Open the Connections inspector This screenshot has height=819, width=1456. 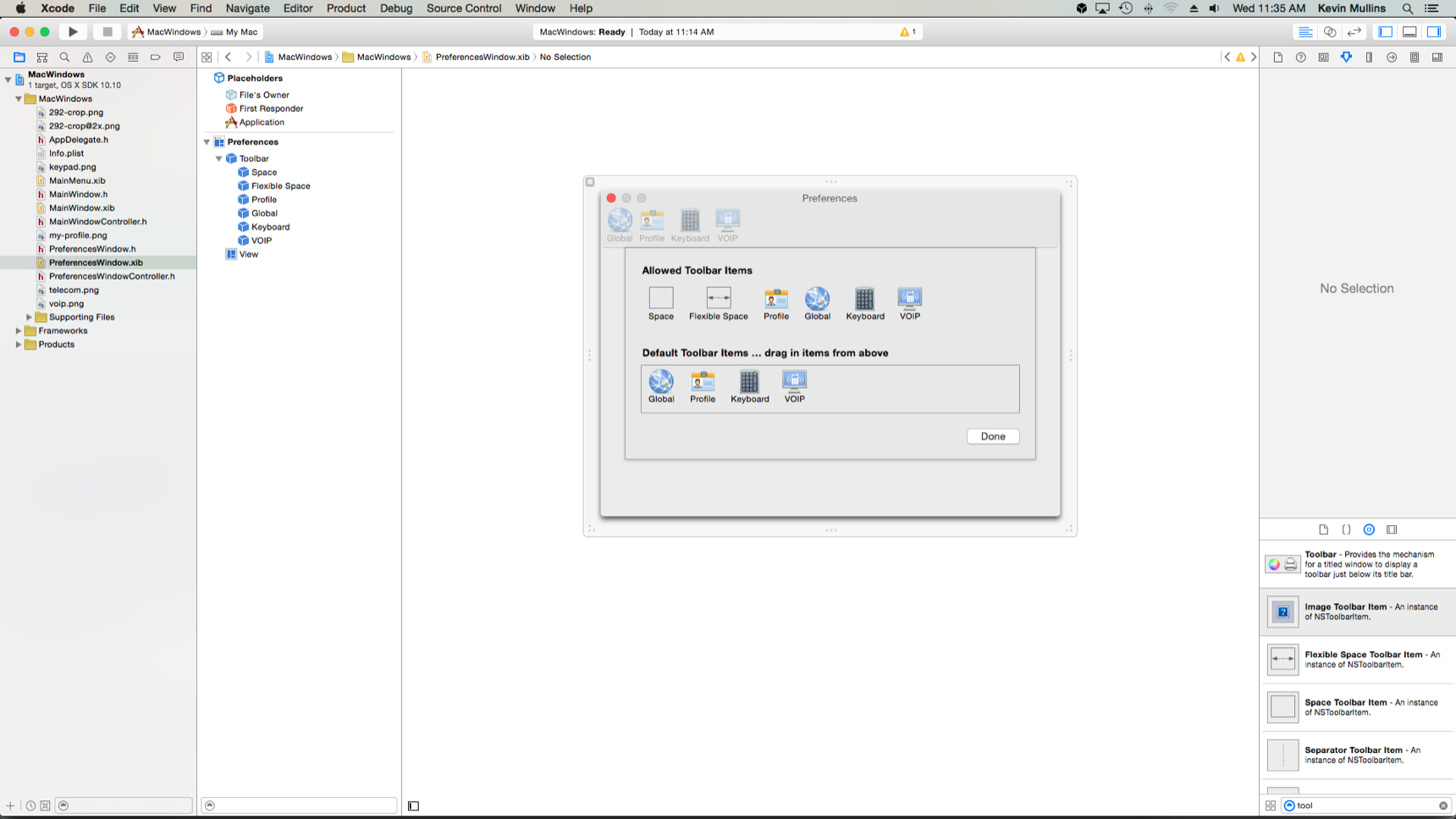(1393, 58)
